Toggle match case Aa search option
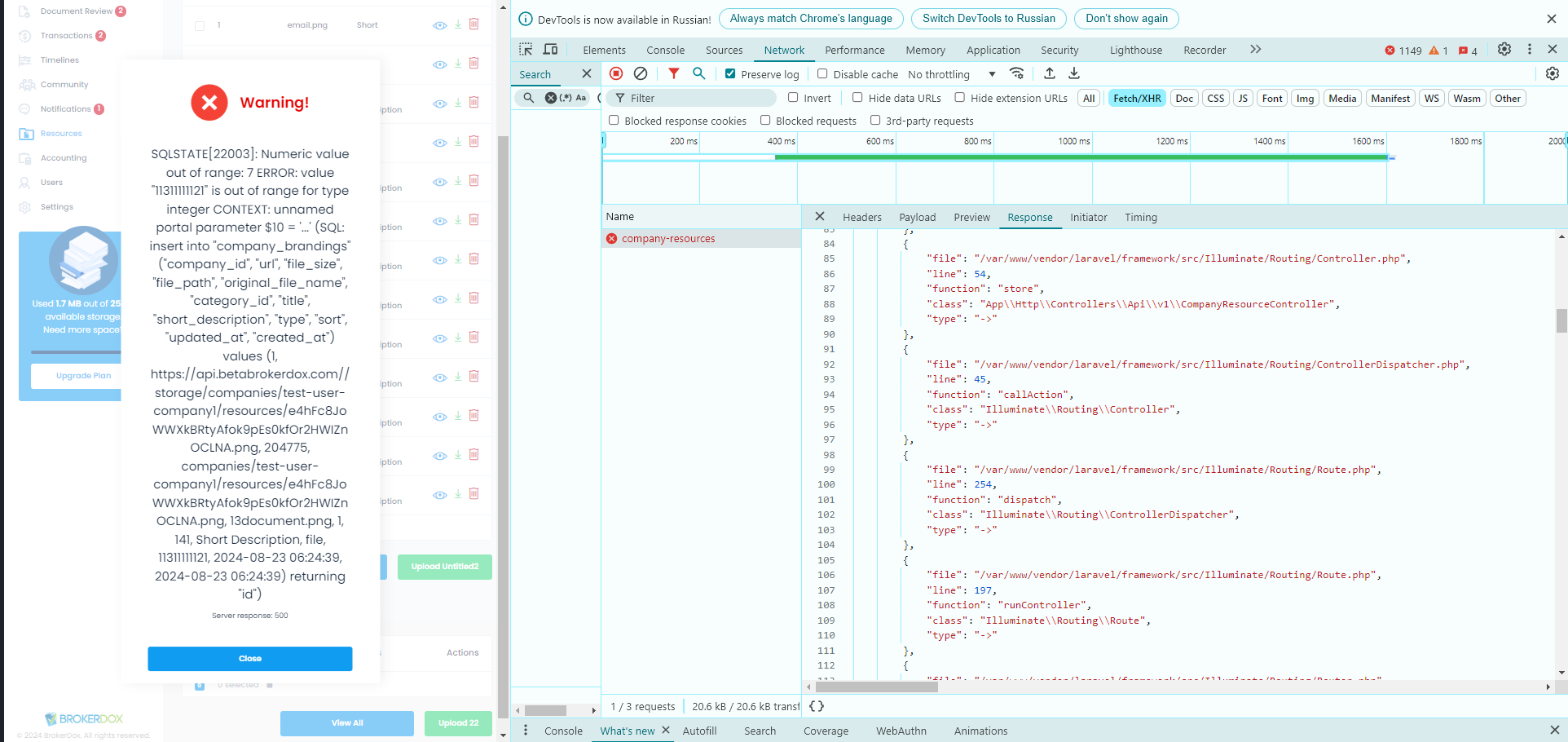 pyautogui.click(x=581, y=98)
